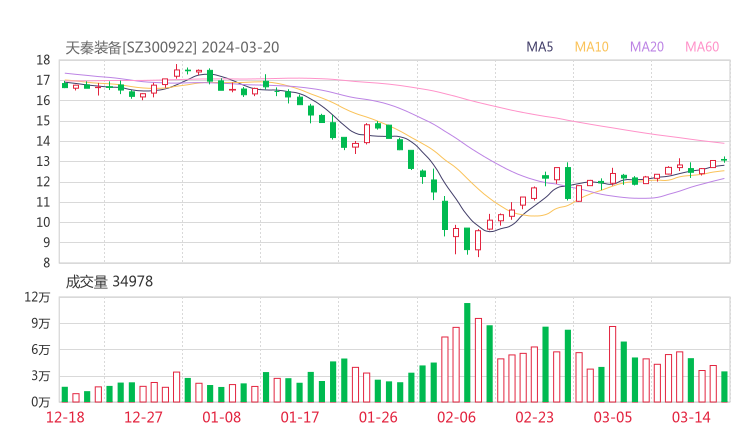The width and height of the screenshot is (740, 440).
Task: Click the chart title 天秦装备[SZ300922] 2024-03-20
Action: [172, 47]
